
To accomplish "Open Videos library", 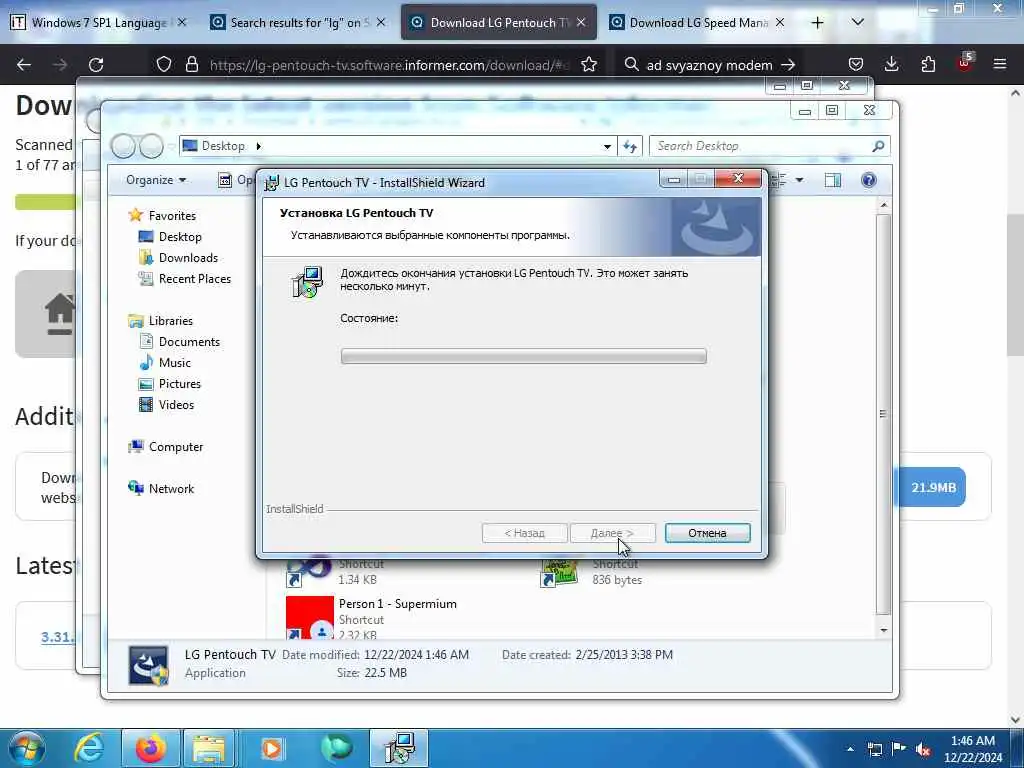I will pyautogui.click(x=167, y=405).
